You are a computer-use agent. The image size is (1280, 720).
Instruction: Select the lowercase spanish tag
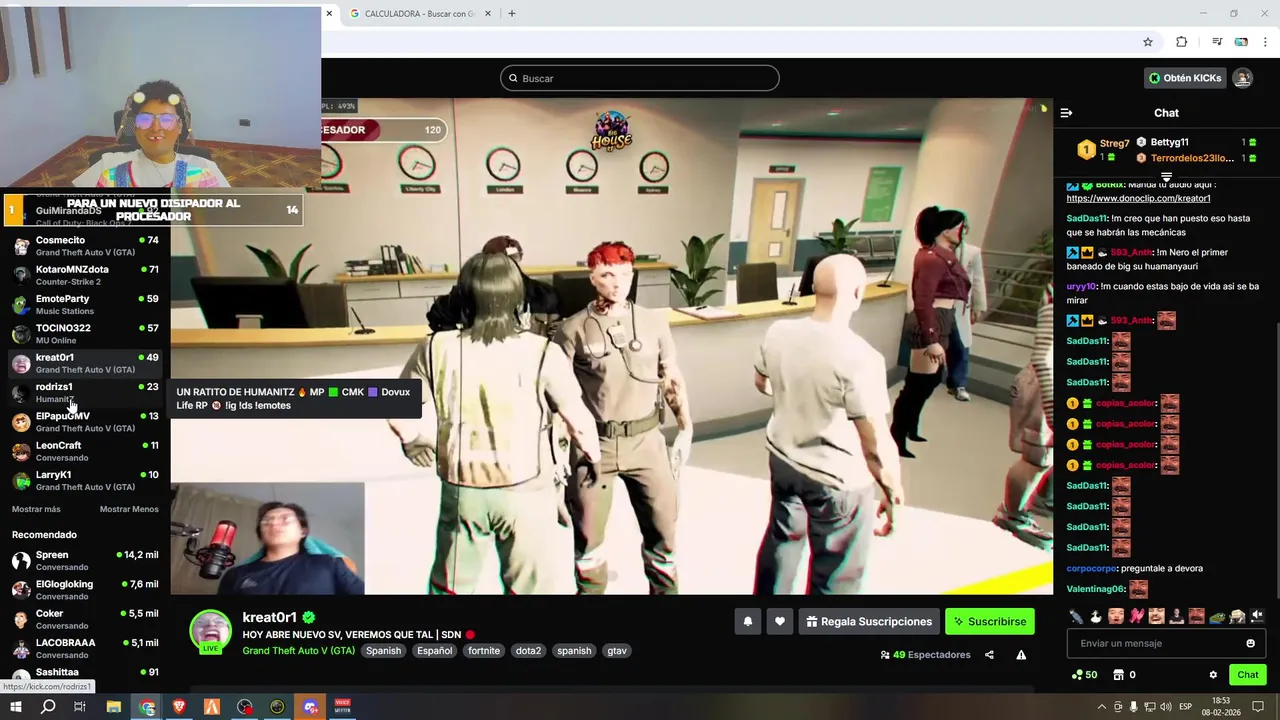pyautogui.click(x=574, y=651)
